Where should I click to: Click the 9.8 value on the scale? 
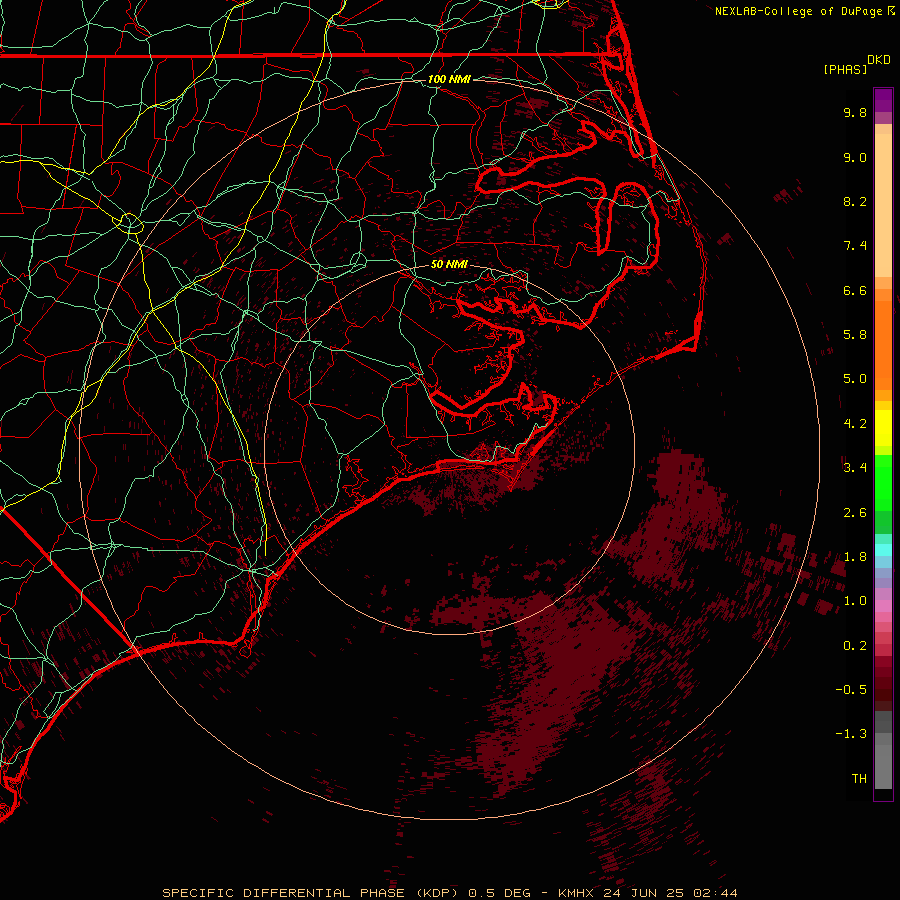click(855, 112)
